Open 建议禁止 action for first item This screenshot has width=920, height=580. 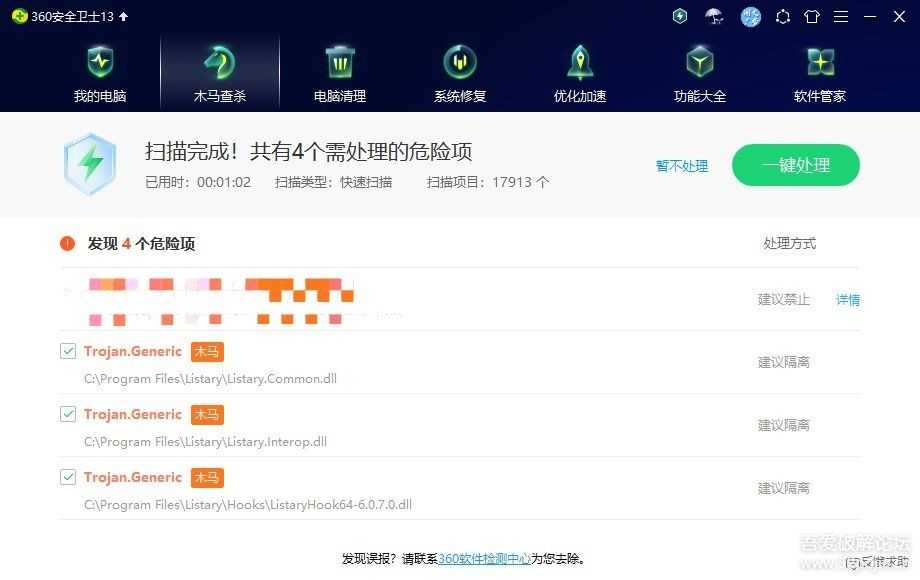(x=783, y=299)
